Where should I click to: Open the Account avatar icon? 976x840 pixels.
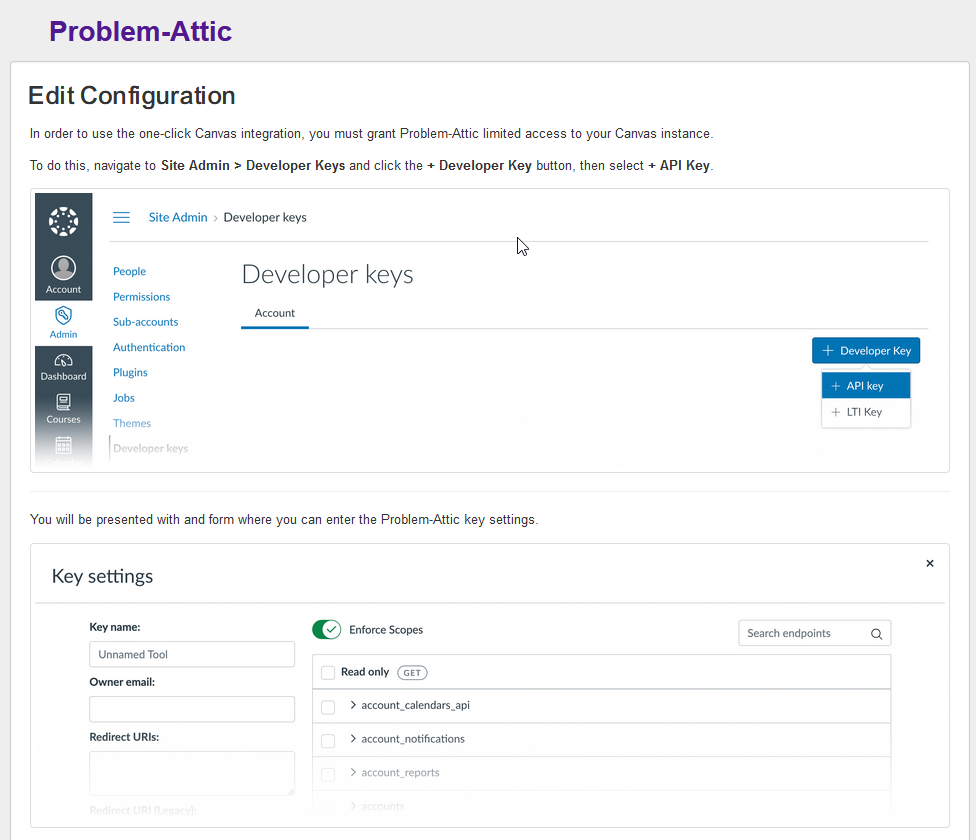(63, 268)
